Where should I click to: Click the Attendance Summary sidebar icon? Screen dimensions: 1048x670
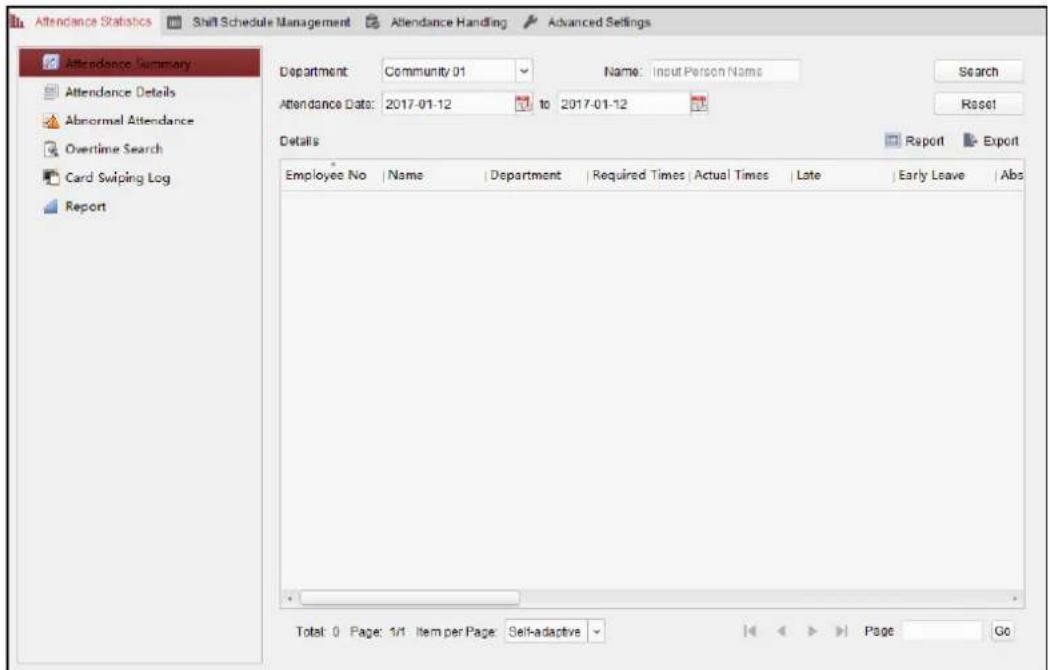(51, 63)
